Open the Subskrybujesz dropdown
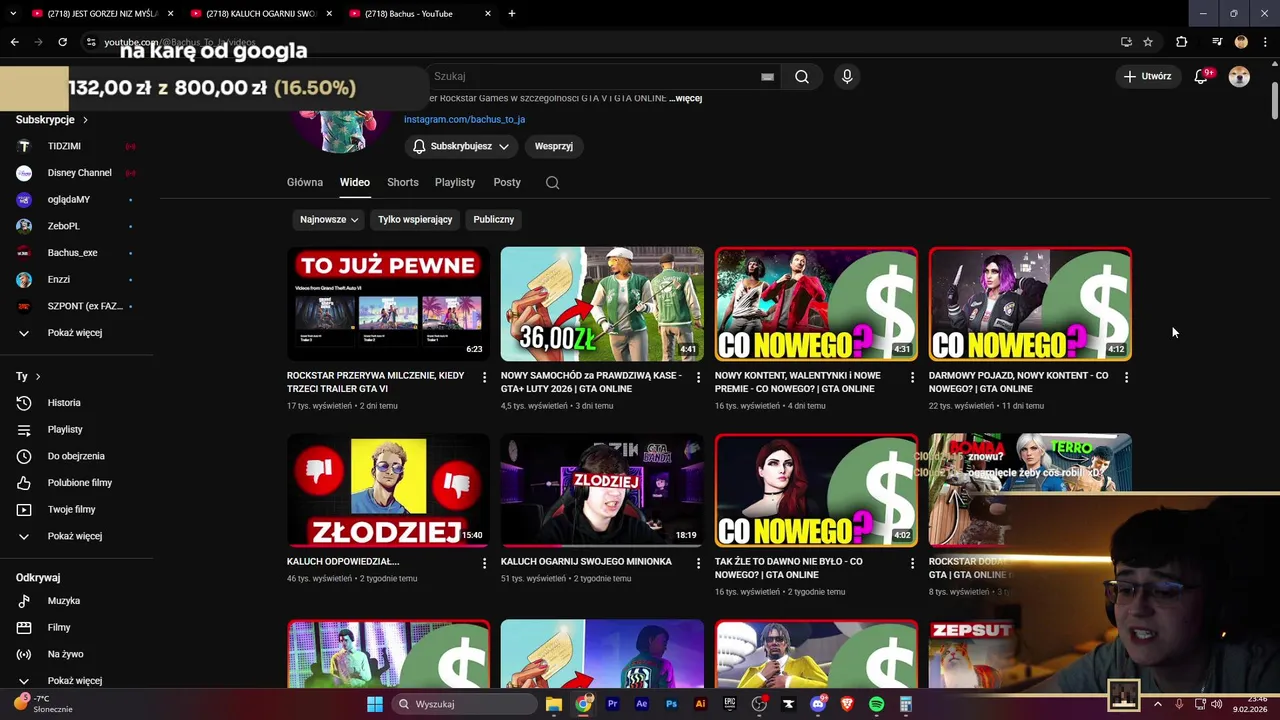 461,146
